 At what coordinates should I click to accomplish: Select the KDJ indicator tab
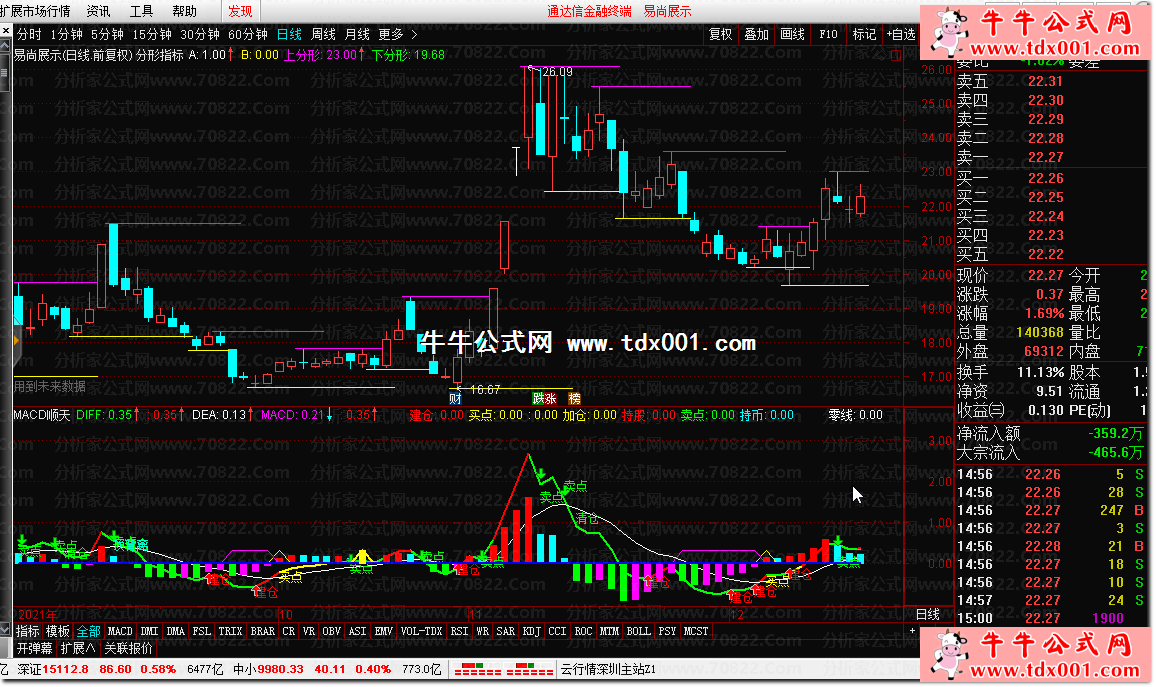click(532, 631)
